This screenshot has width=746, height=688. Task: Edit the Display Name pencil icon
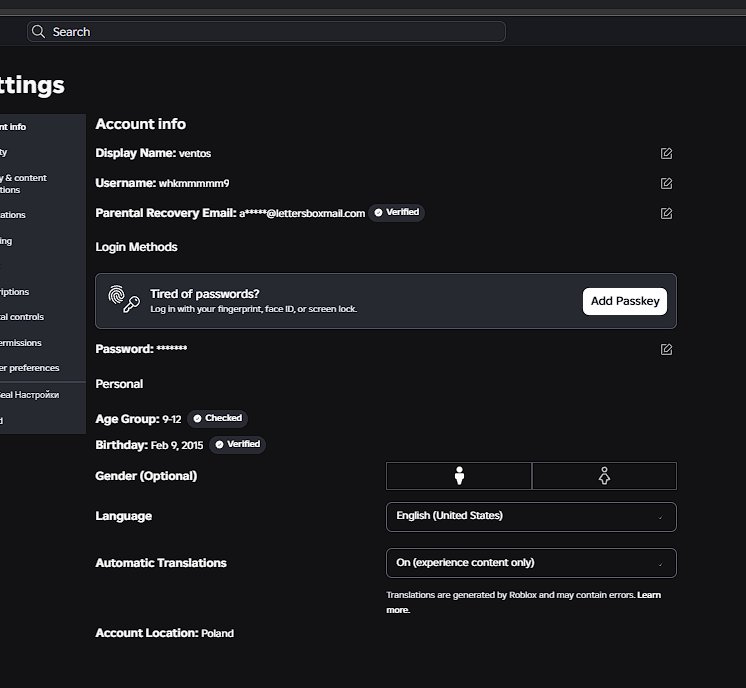pos(666,153)
